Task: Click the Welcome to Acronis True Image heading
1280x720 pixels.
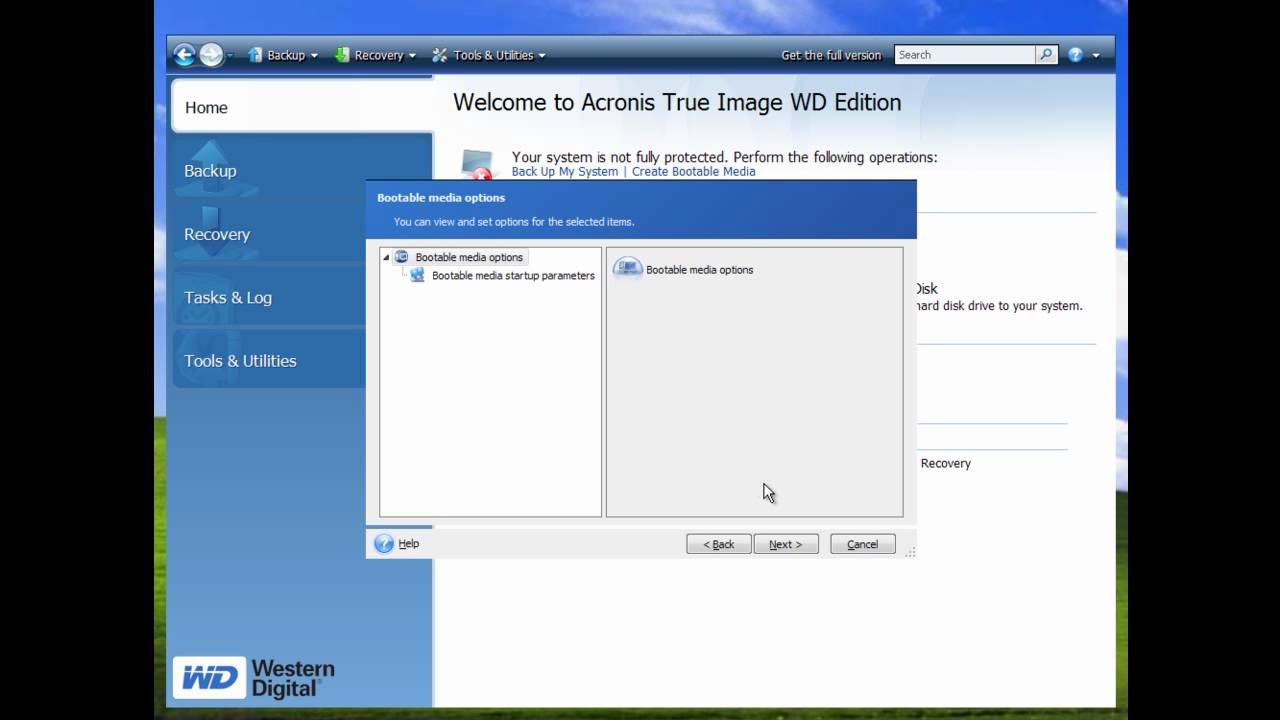Action: (x=677, y=102)
